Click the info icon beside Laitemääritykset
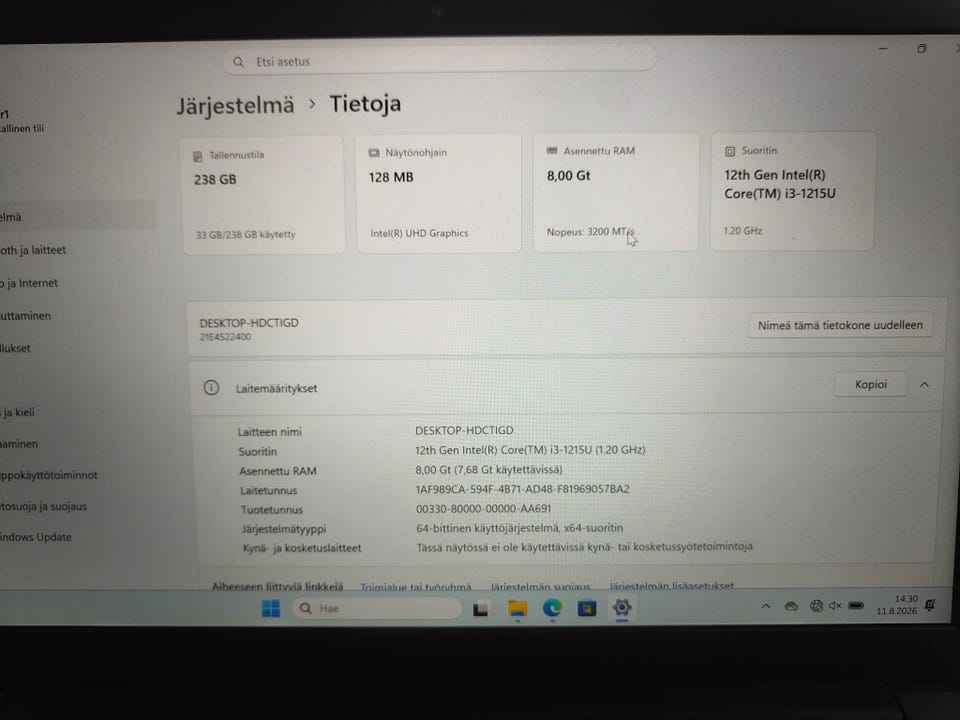The width and height of the screenshot is (960, 720). pyautogui.click(x=211, y=388)
